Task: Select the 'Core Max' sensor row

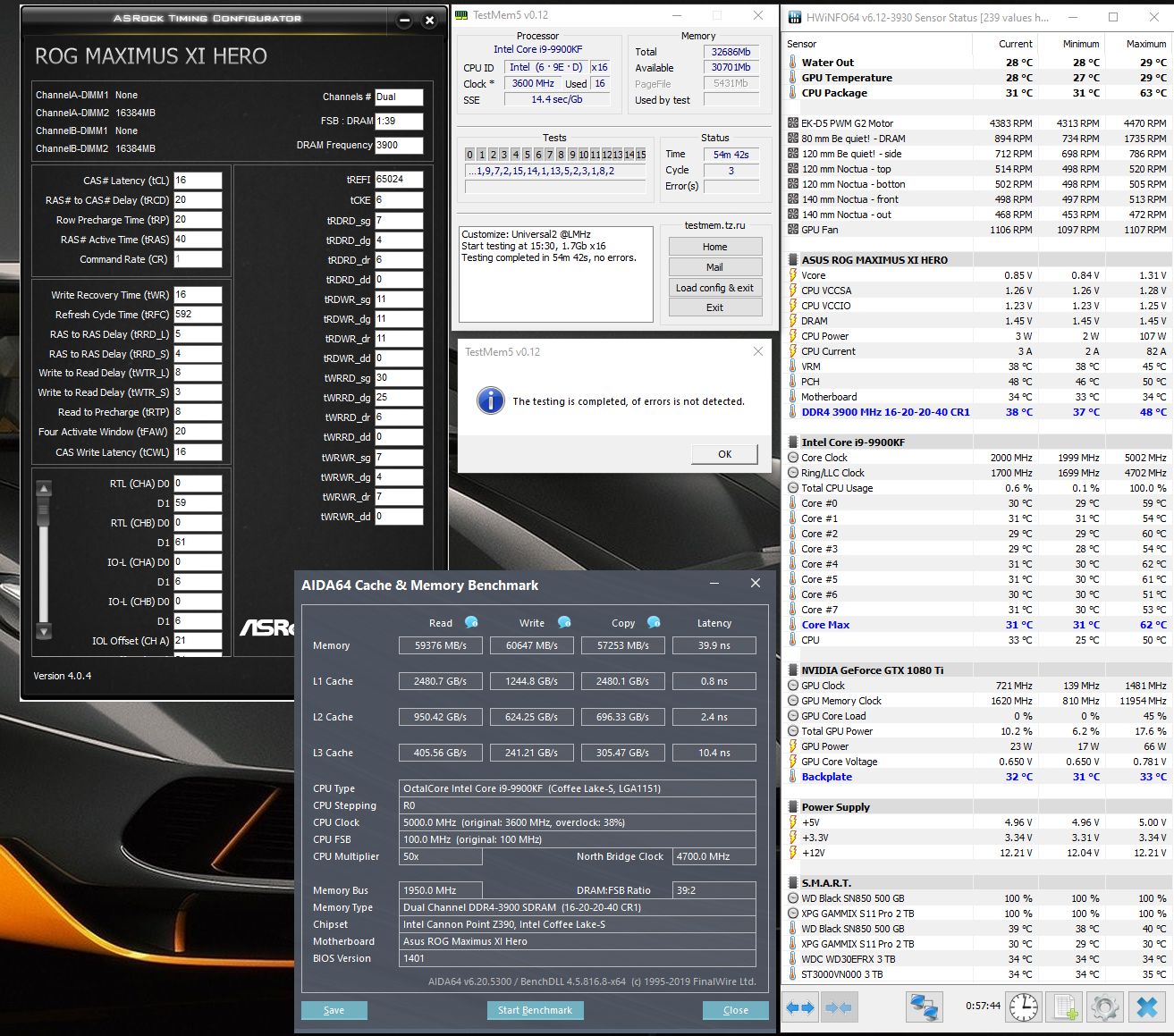Action: pyautogui.click(x=977, y=625)
